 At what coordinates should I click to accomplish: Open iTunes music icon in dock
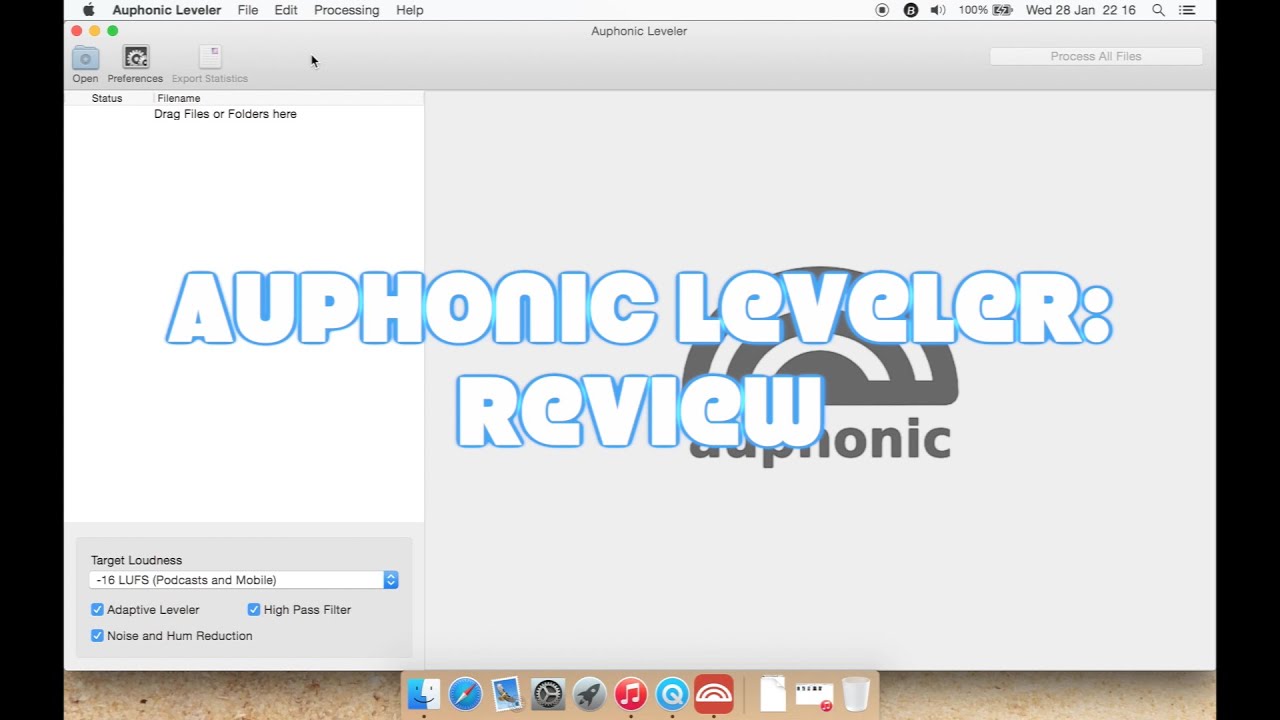click(631, 693)
